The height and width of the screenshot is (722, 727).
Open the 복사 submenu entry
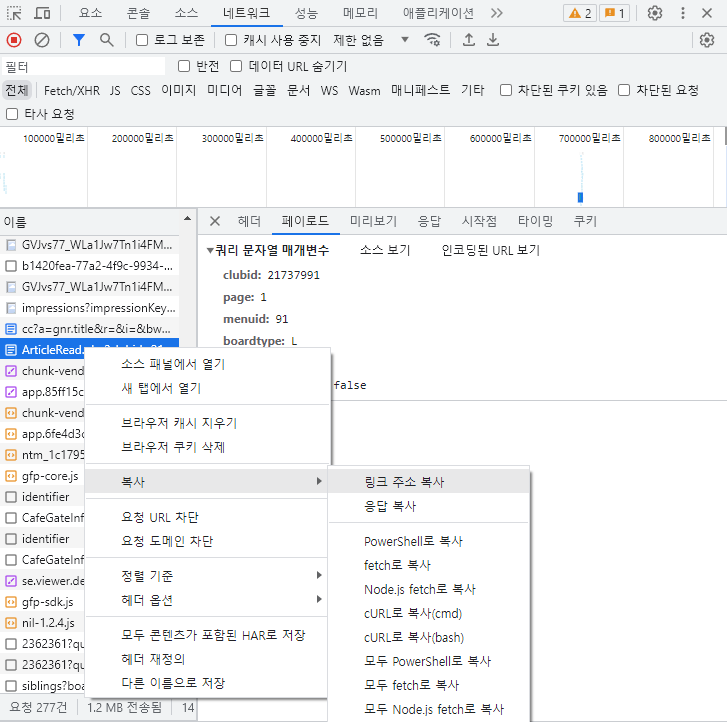pos(207,481)
